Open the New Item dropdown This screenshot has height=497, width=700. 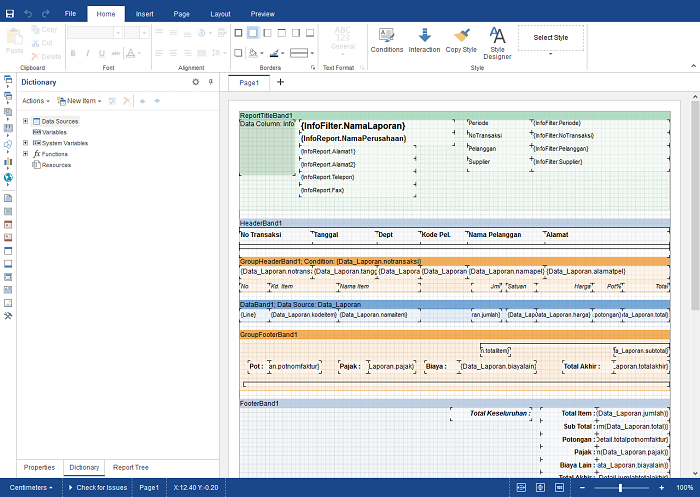tap(79, 101)
